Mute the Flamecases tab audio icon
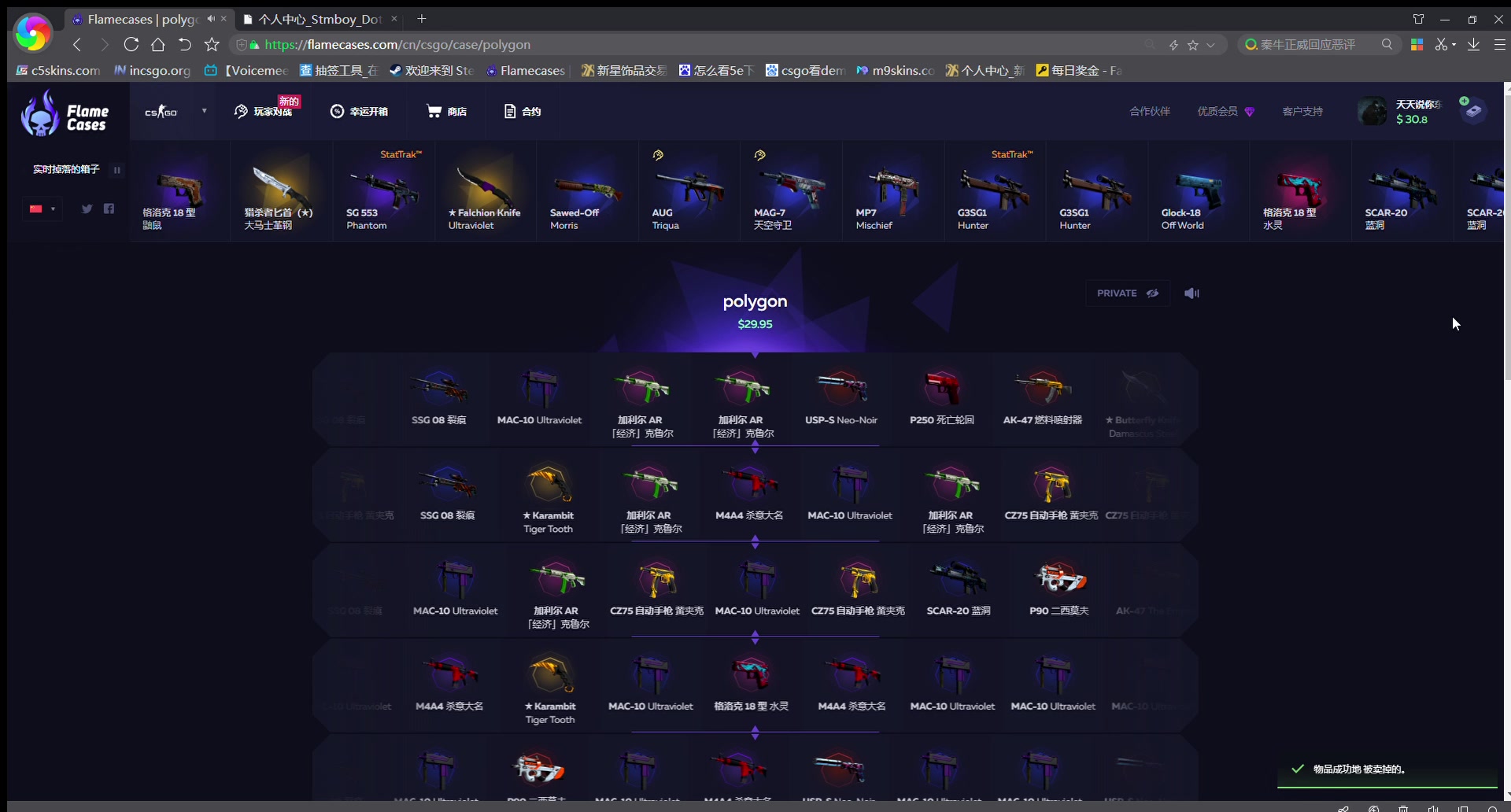 210,19
